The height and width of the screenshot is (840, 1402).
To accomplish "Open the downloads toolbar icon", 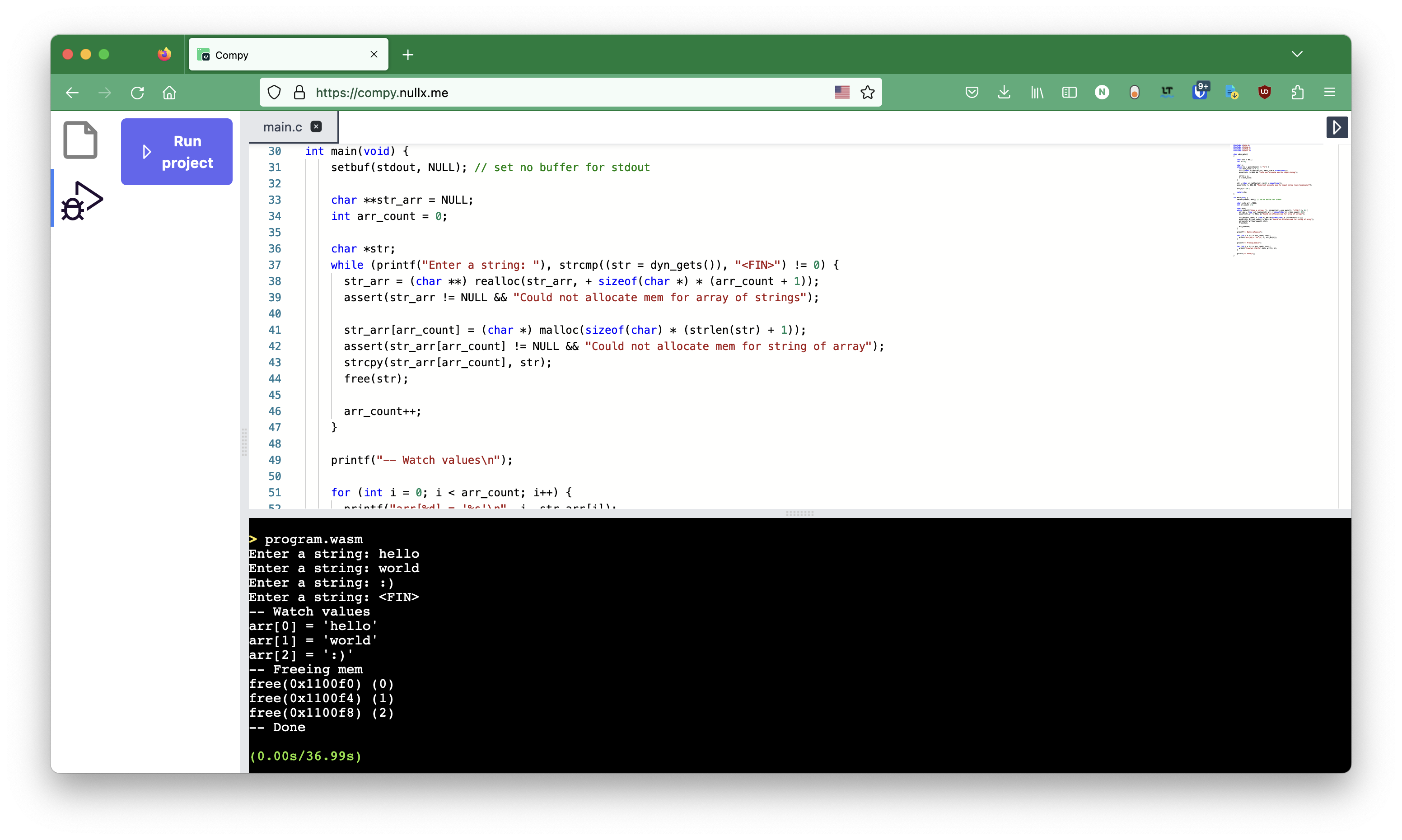I will tap(1004, 92).
